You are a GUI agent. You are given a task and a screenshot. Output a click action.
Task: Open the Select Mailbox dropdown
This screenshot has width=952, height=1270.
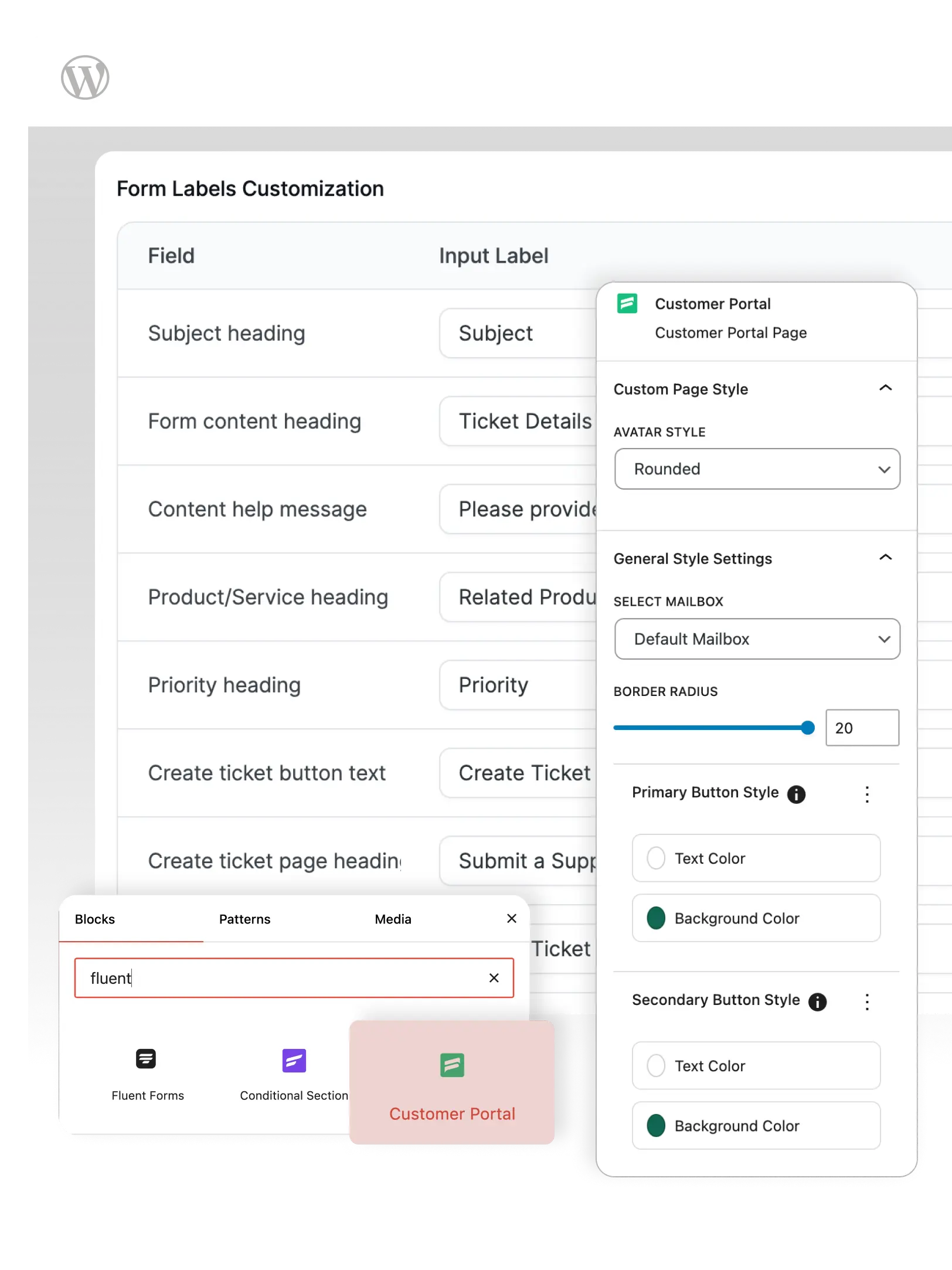click(757, 639)
